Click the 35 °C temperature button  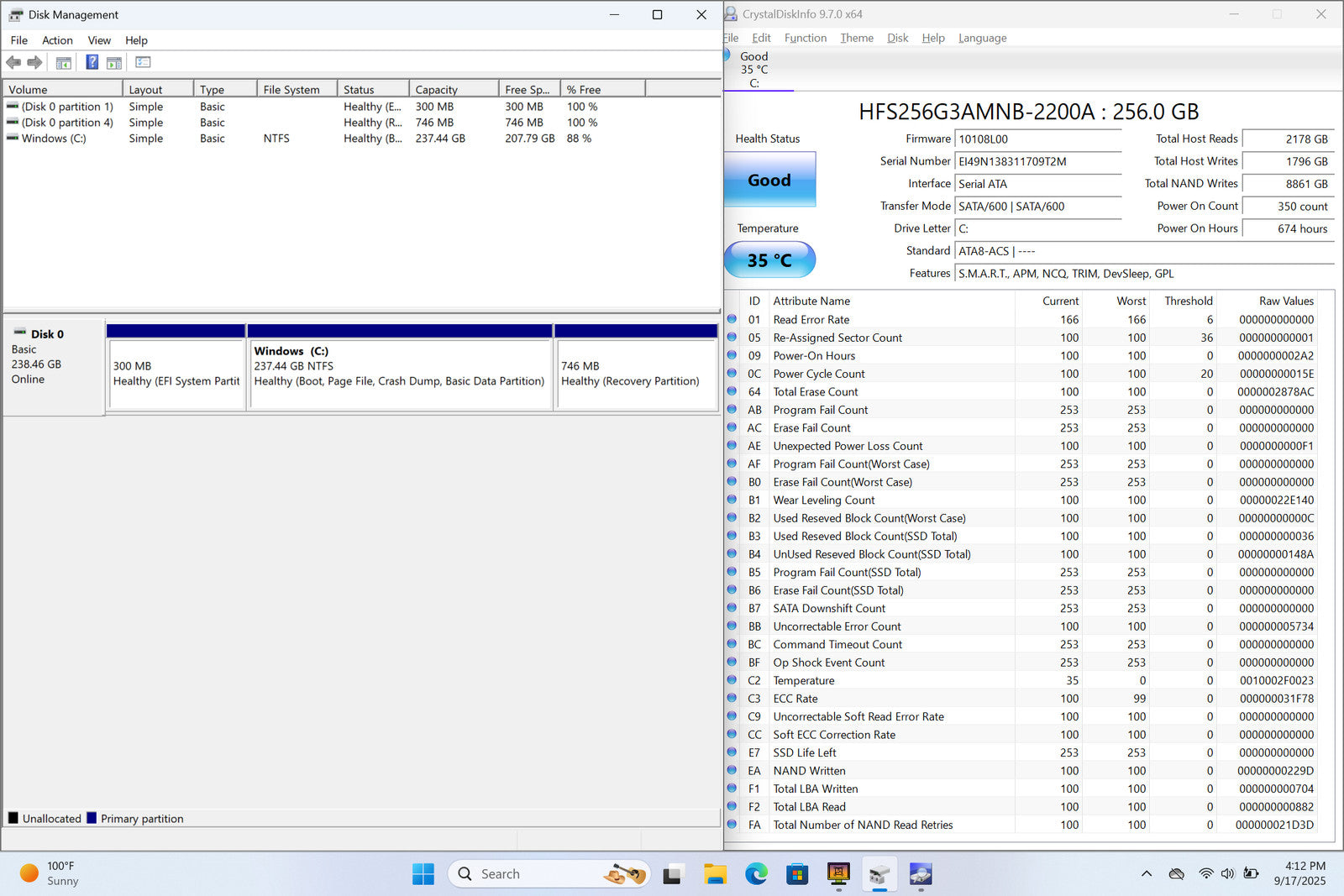tap(769, 260)
